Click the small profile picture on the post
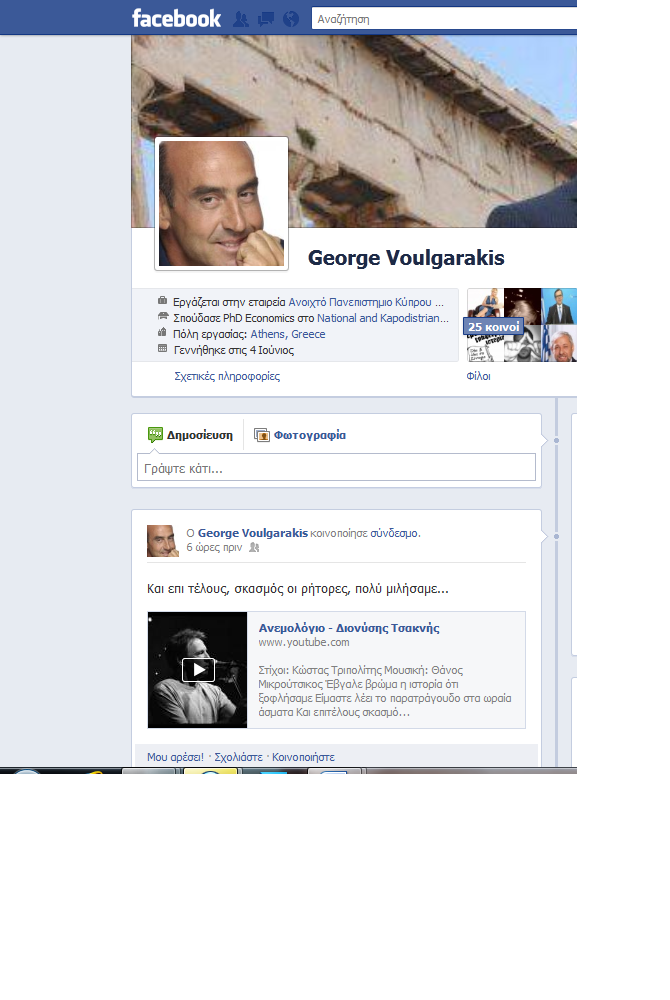The width and height of the screenshot is (670, 1000). coord(162,541)
